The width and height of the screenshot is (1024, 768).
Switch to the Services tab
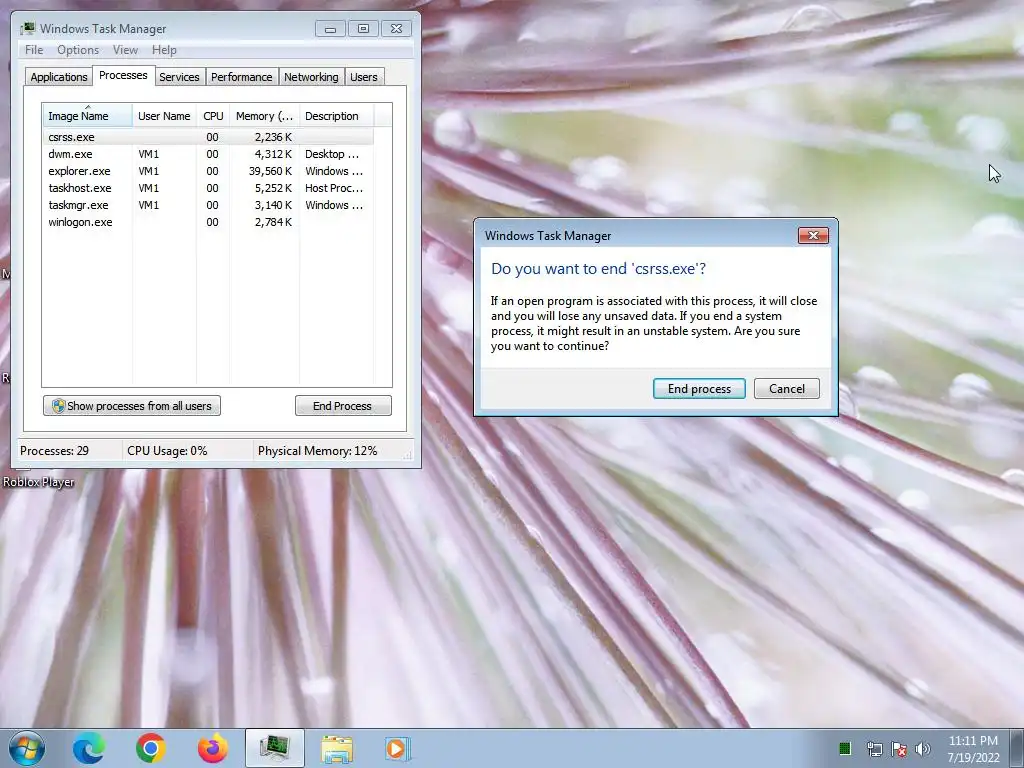pos(180,77)
